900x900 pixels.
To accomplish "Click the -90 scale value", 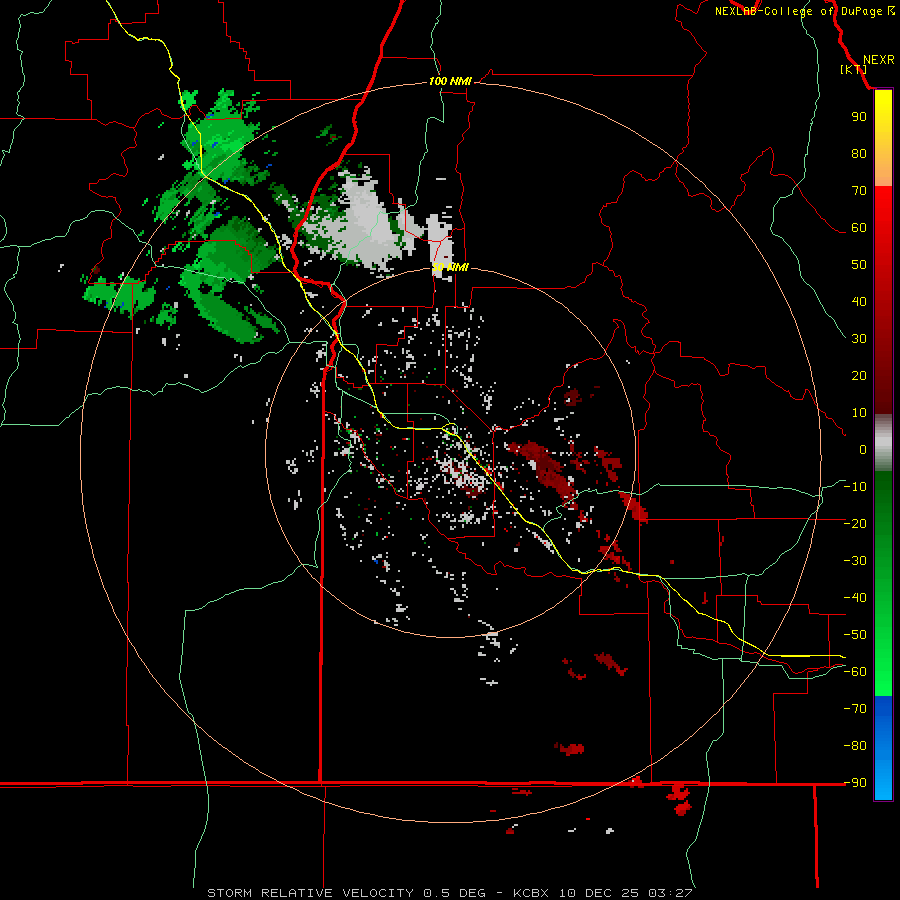I will (x=855, y=782).
